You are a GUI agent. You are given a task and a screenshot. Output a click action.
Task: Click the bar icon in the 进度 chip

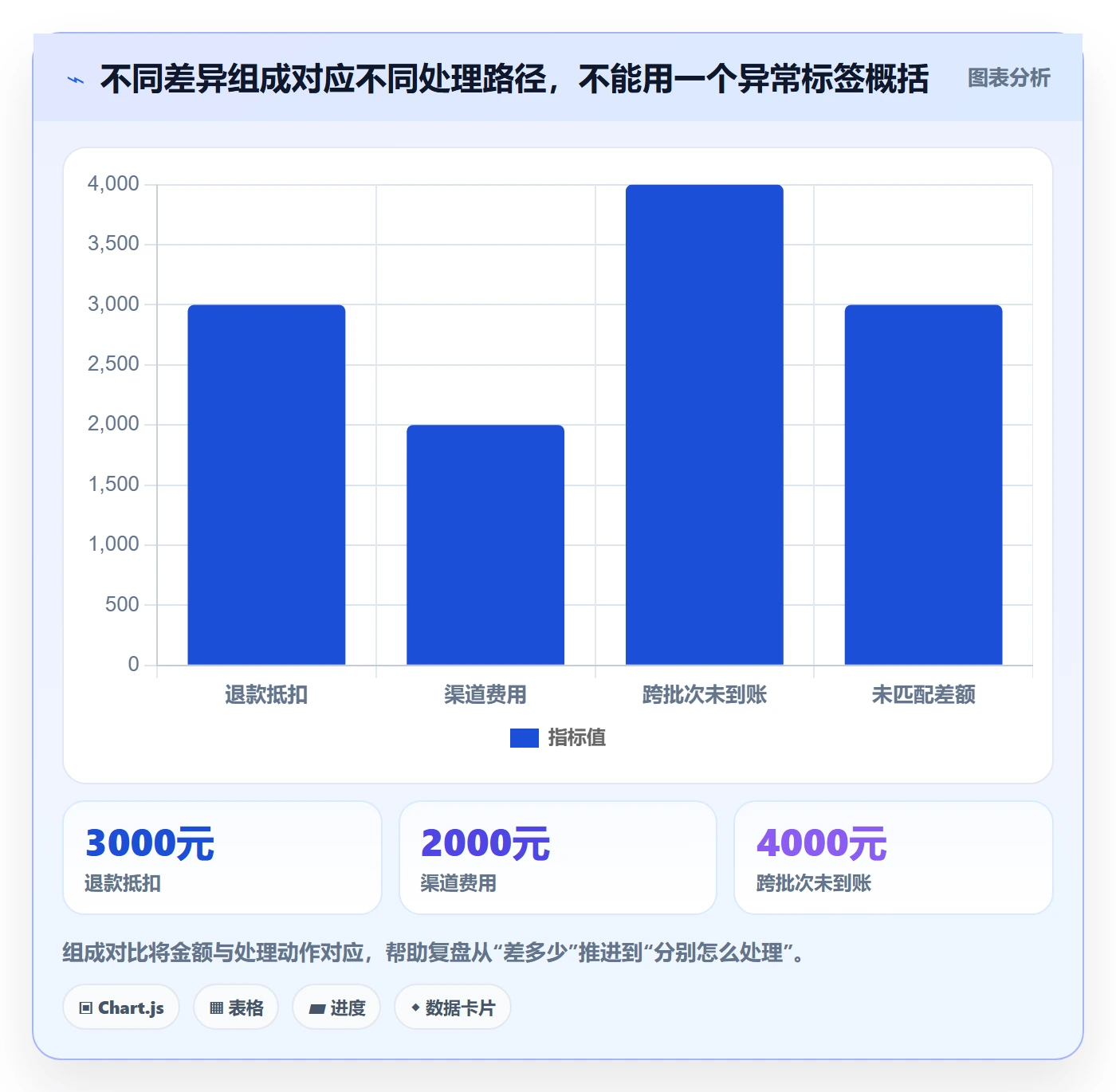coord(316,1009)
